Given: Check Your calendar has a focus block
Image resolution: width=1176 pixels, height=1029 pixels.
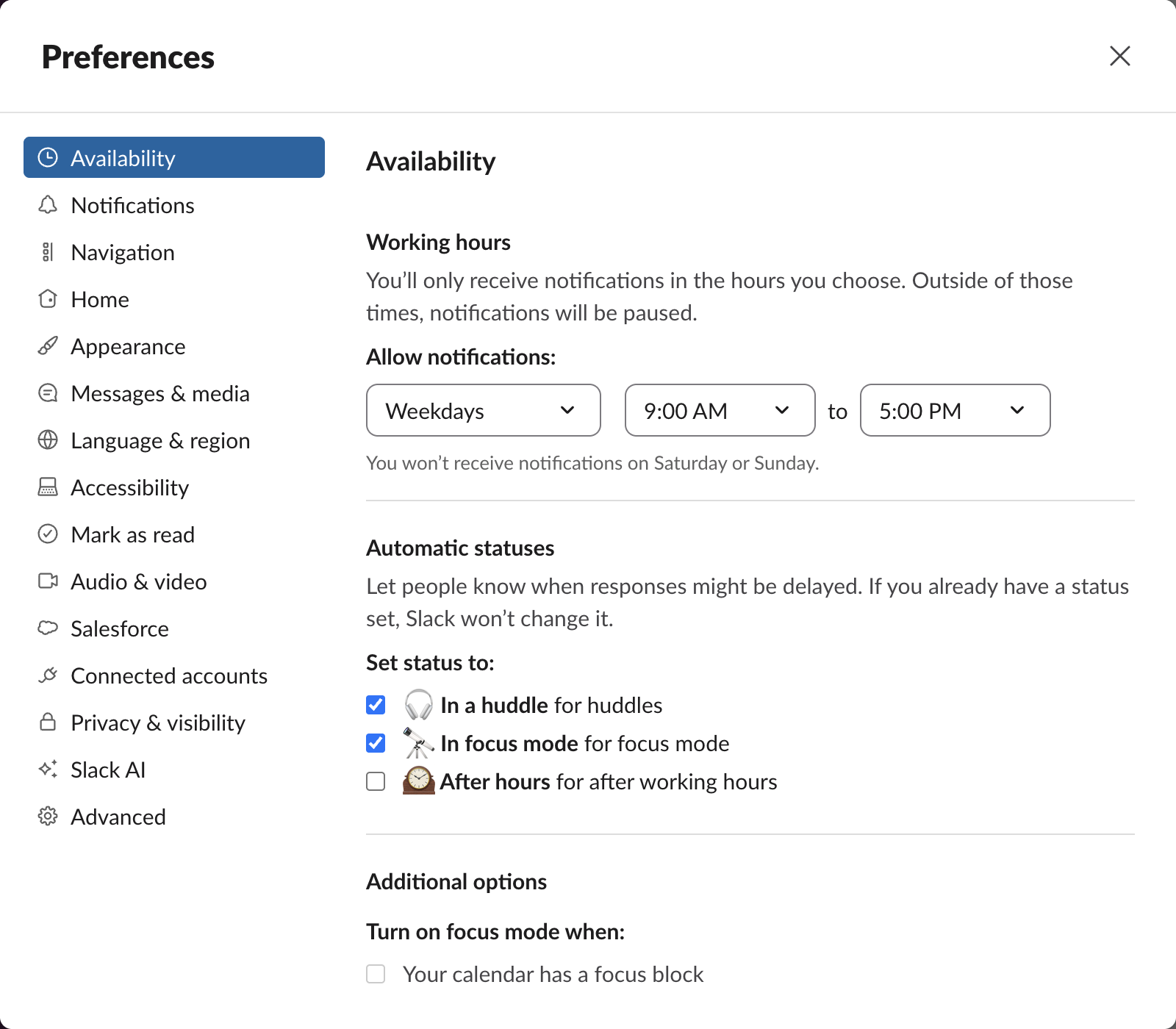Looking at the screenshot, I should click(376, 974).
